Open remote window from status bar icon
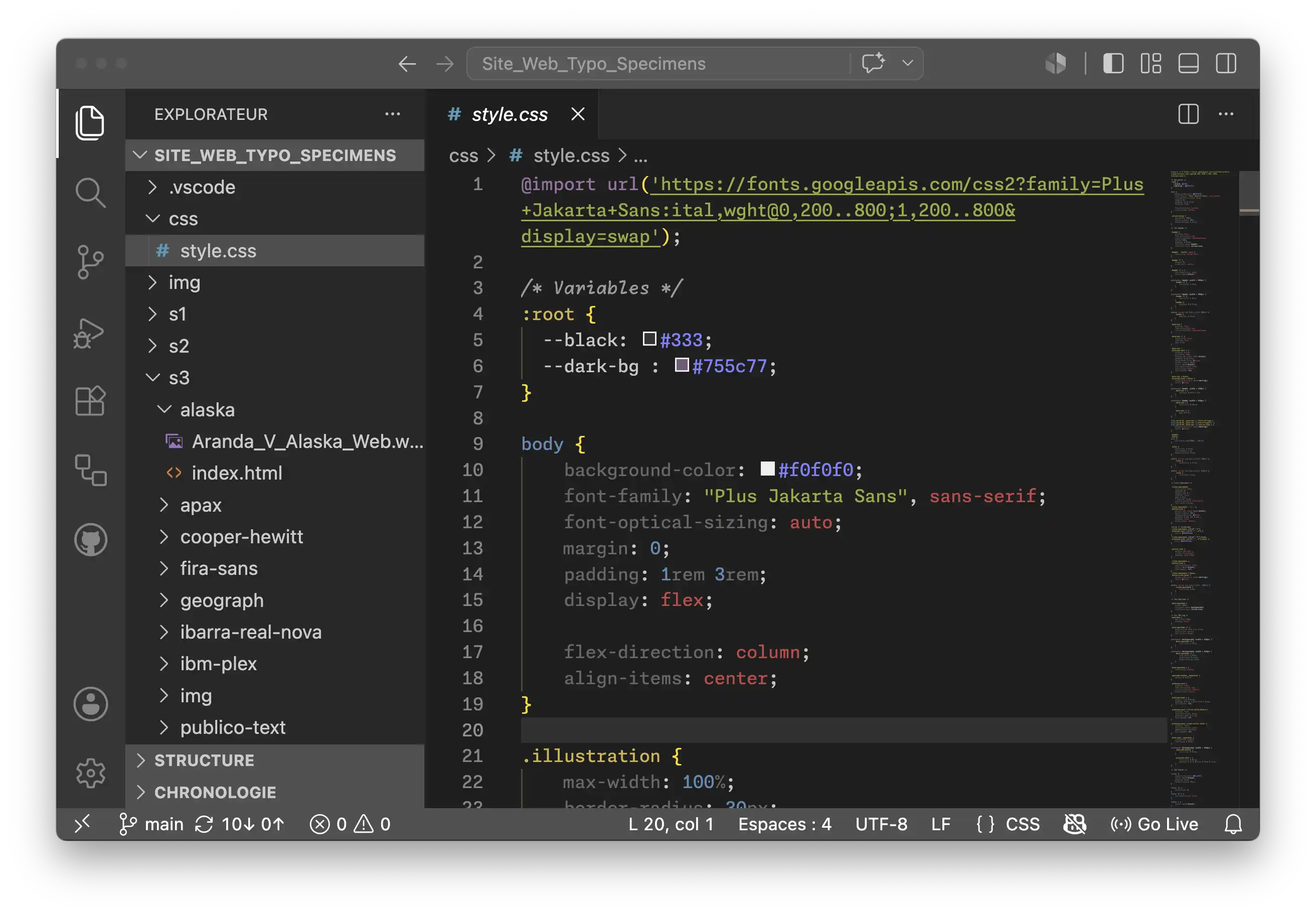1316x915 pixels. 83,824
